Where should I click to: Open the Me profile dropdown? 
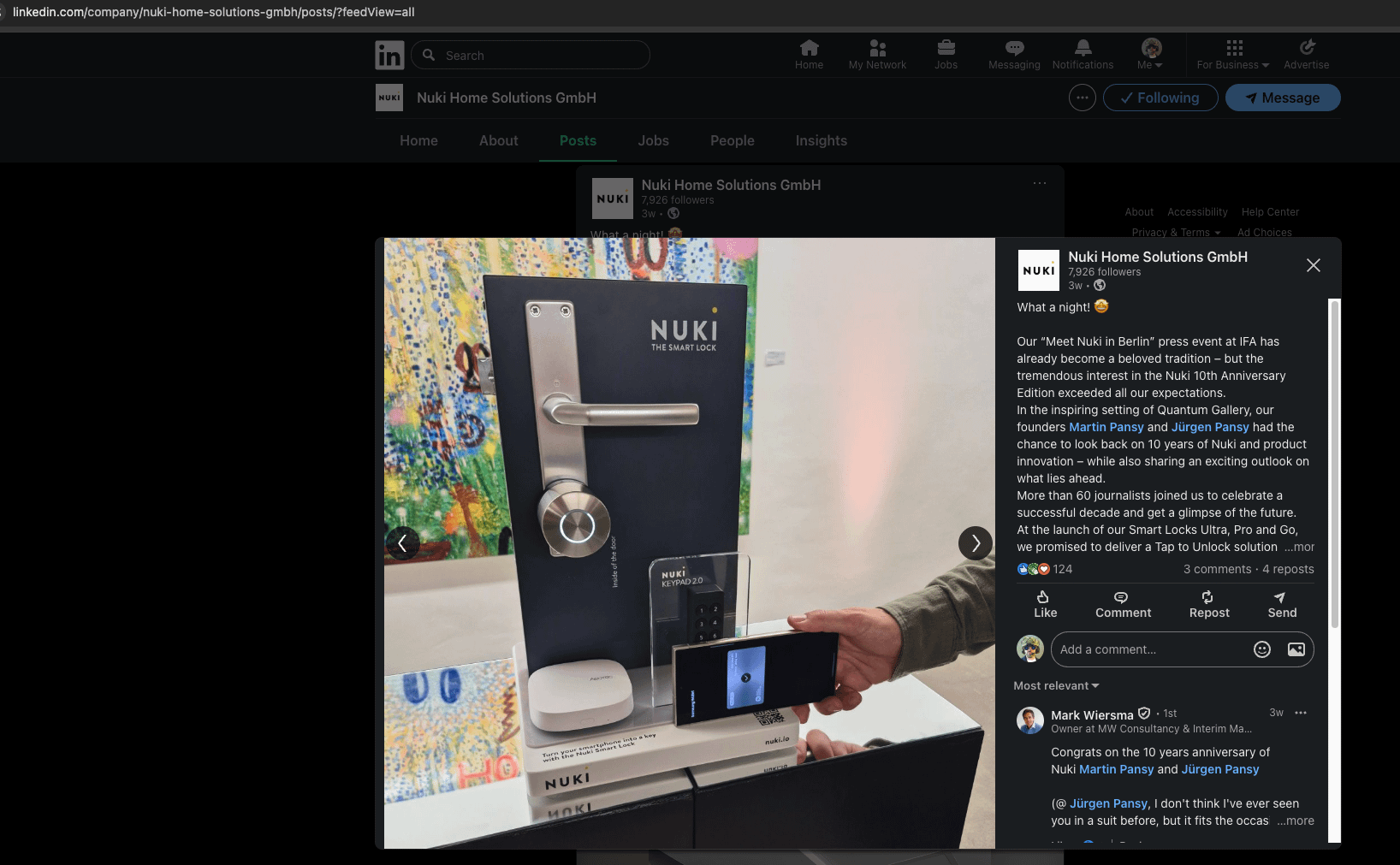(x=1150, y=54)
